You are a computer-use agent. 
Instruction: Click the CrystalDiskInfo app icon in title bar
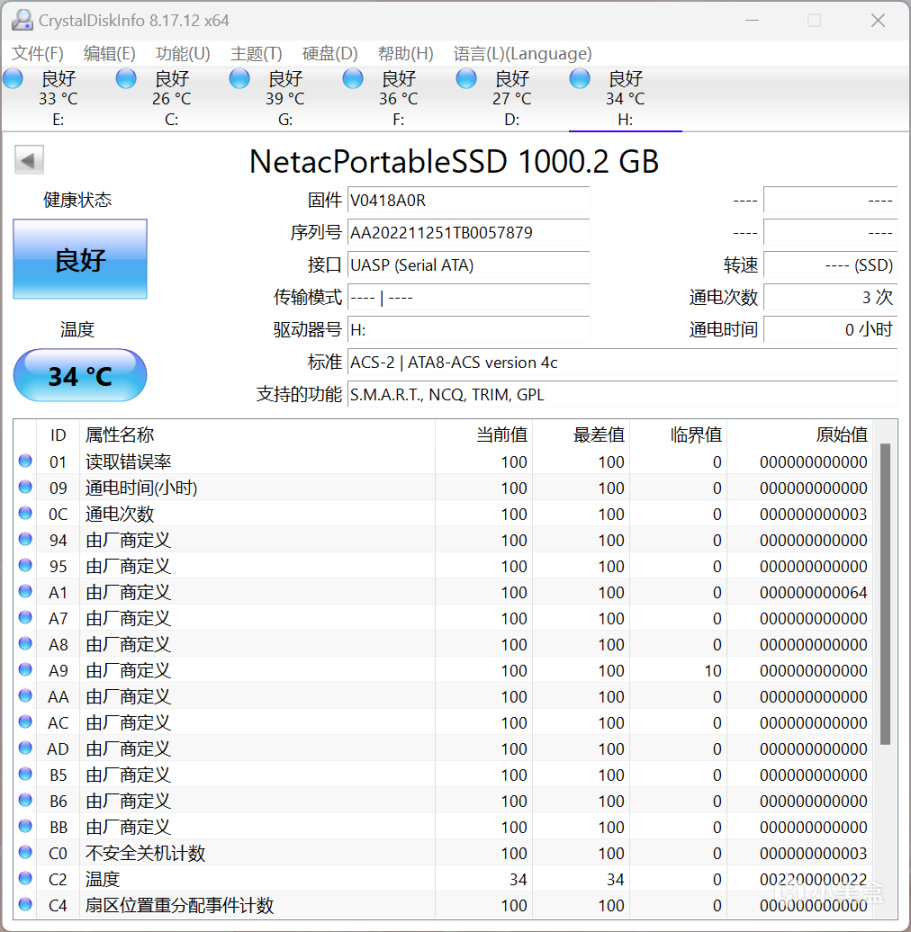[x=22, y=20]
